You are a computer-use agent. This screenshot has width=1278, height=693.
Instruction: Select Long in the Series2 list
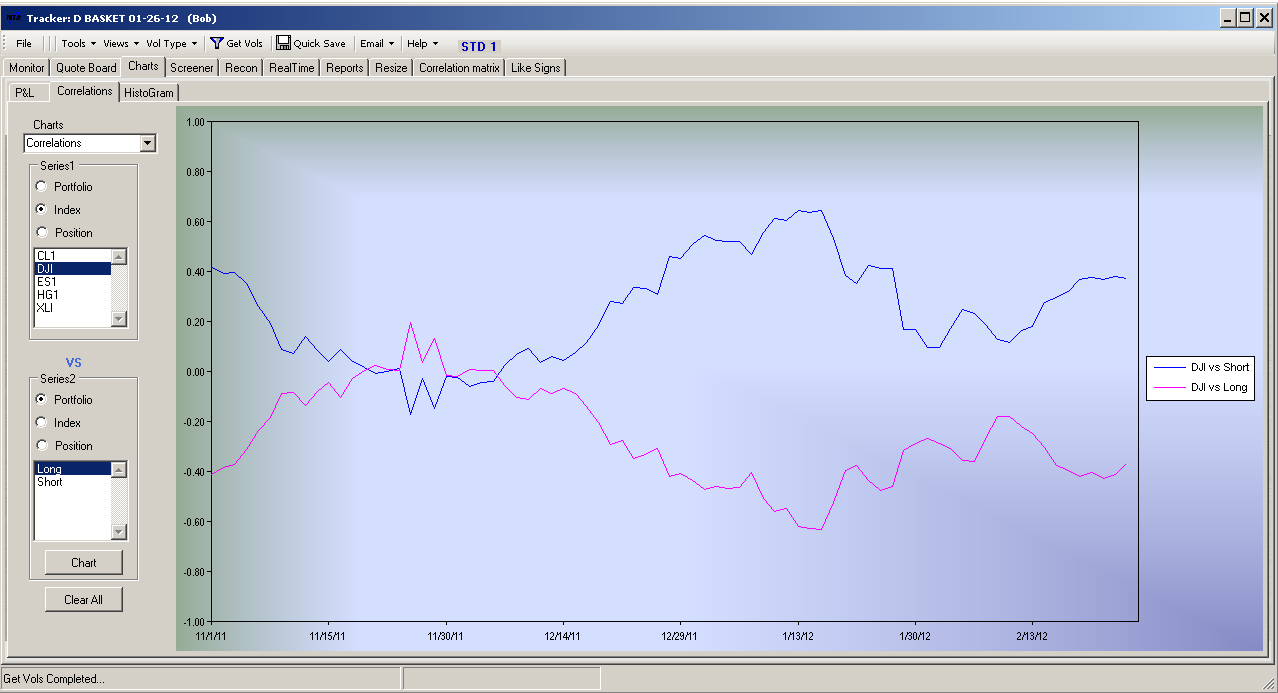pos(72,469)
